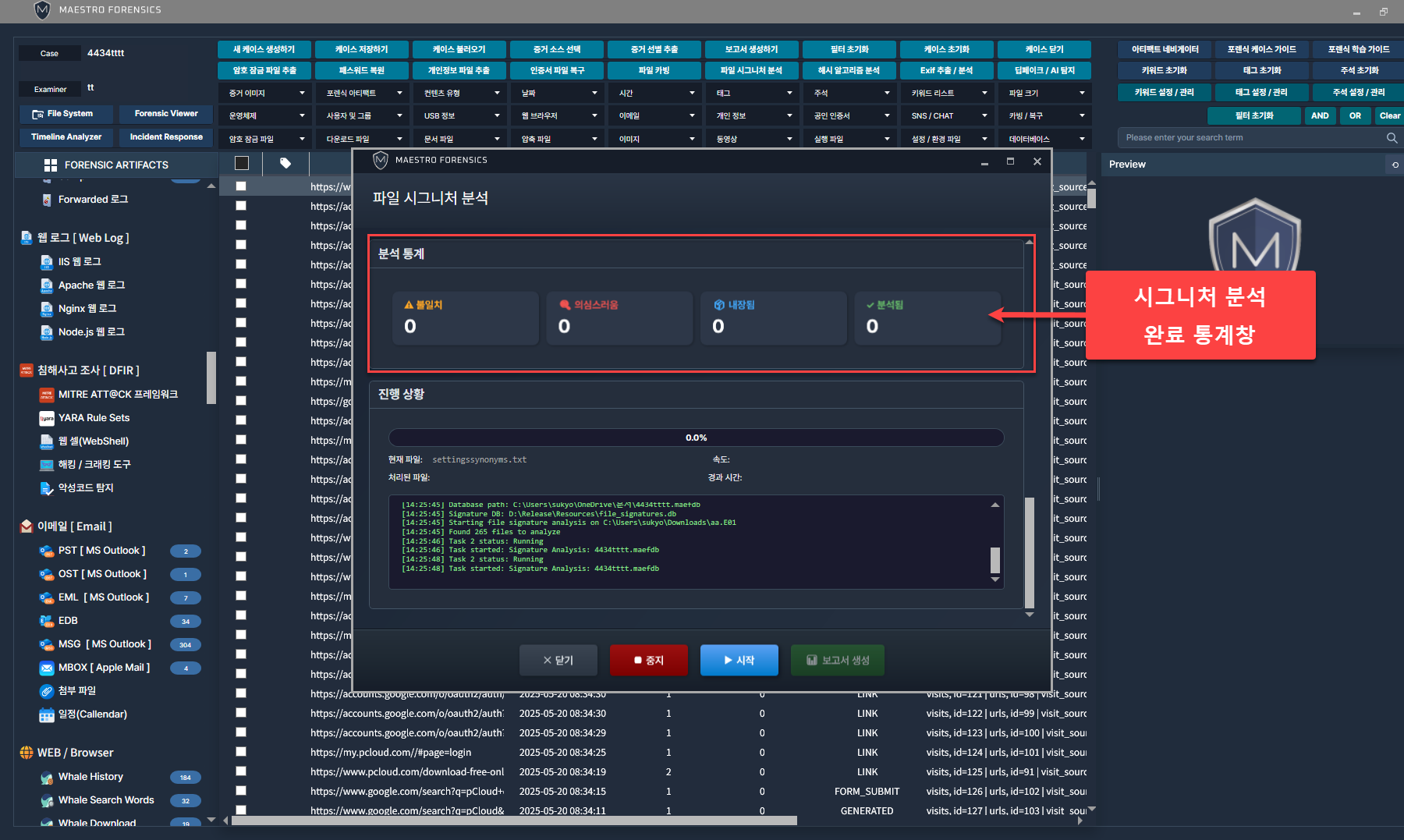This screenshot has height=840, width=1404.
Task: Open the 증거 이미지 dropdown
Action: pyautogui.click(x=266, y=93)
